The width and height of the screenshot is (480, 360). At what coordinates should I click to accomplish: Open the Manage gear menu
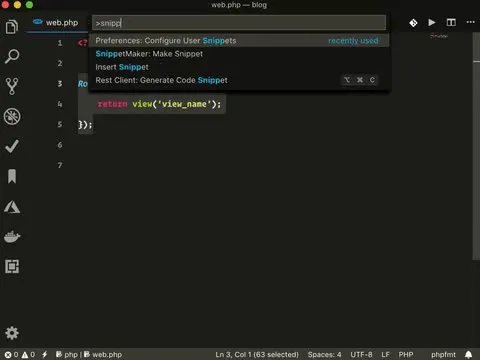[12, 333]
